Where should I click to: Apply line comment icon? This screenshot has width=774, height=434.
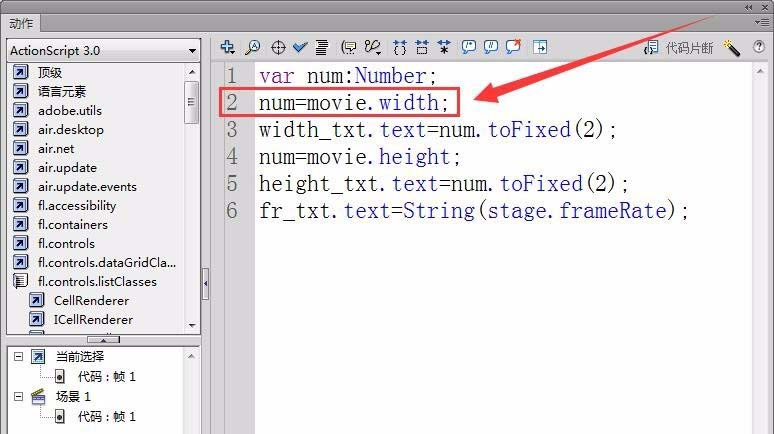pyautogui.click(x=491, y=47)
